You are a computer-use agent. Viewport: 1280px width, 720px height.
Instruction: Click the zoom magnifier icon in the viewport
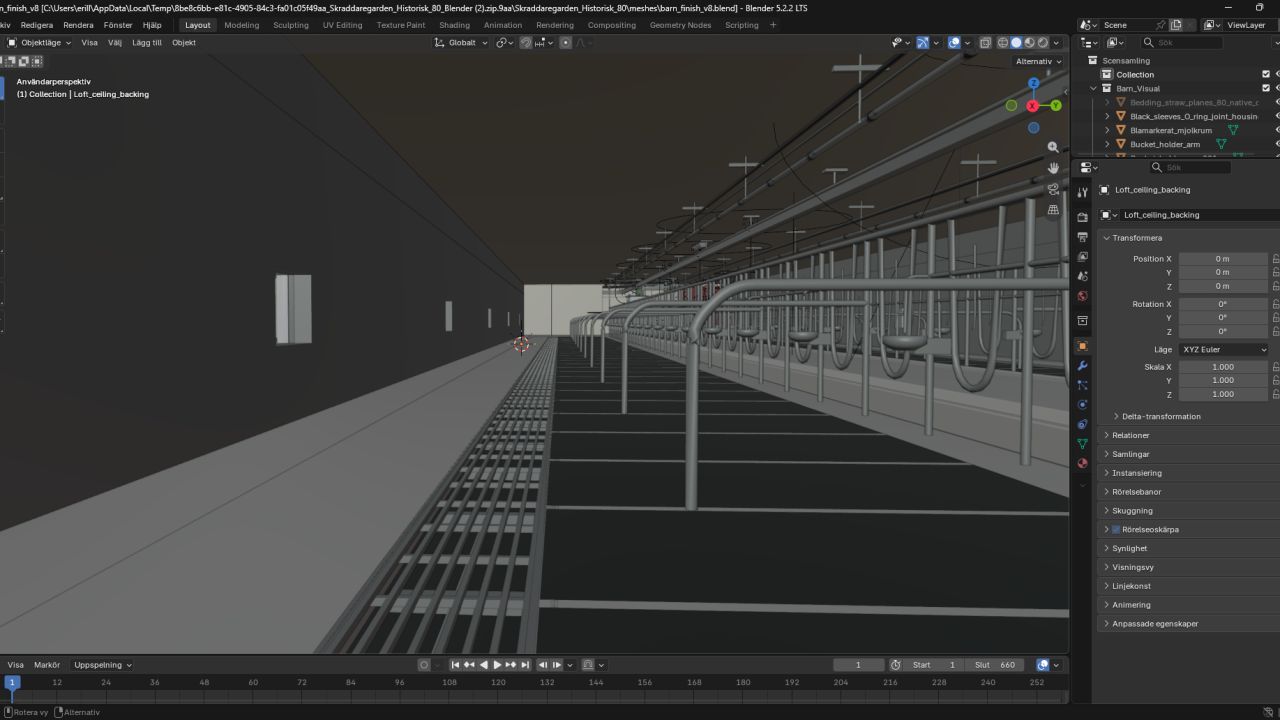coord(1053,147)
